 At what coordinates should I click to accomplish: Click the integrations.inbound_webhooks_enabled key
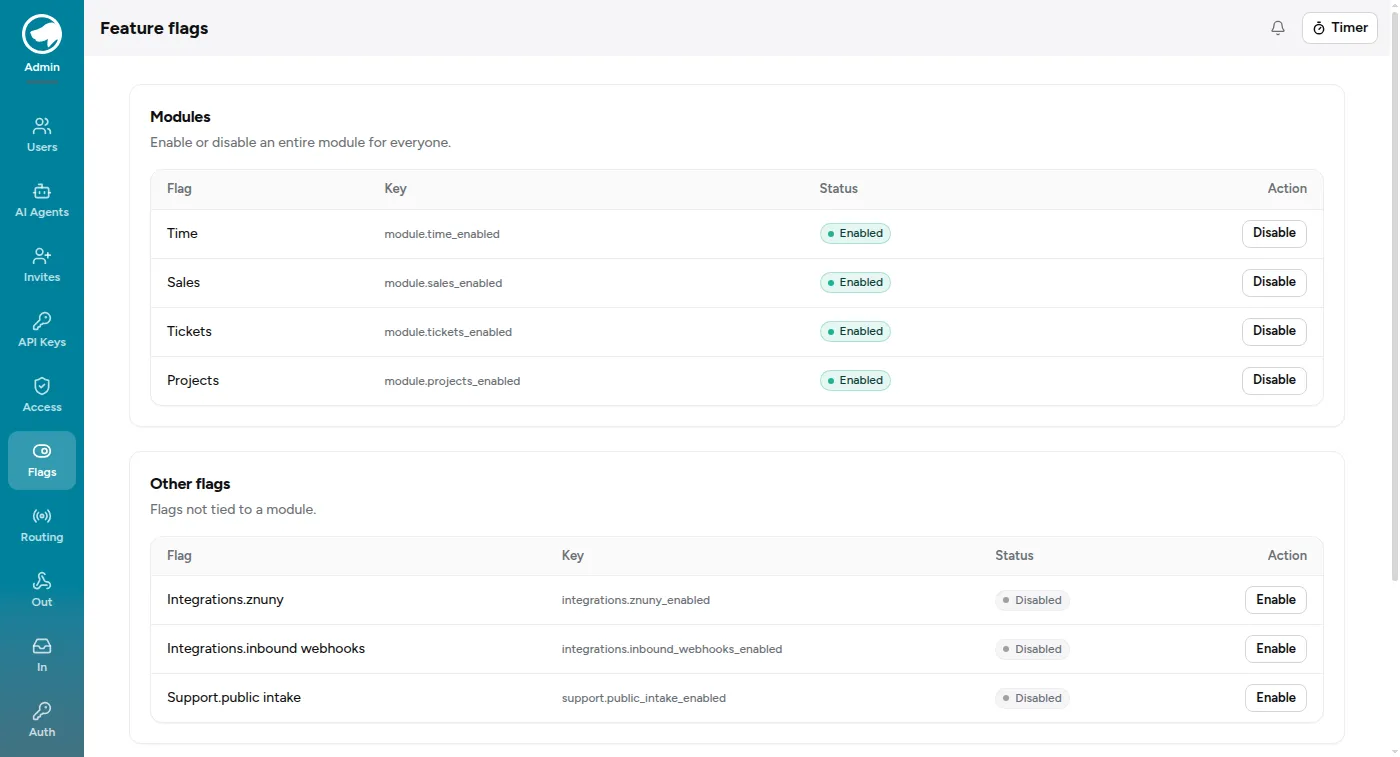pyautogui.click(x=672, y=649)
